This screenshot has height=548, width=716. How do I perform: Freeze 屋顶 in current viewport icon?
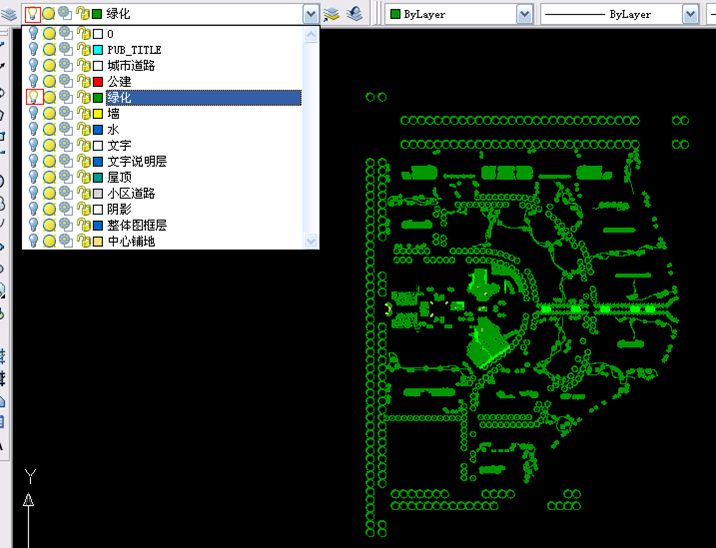[x=66, y=177]
